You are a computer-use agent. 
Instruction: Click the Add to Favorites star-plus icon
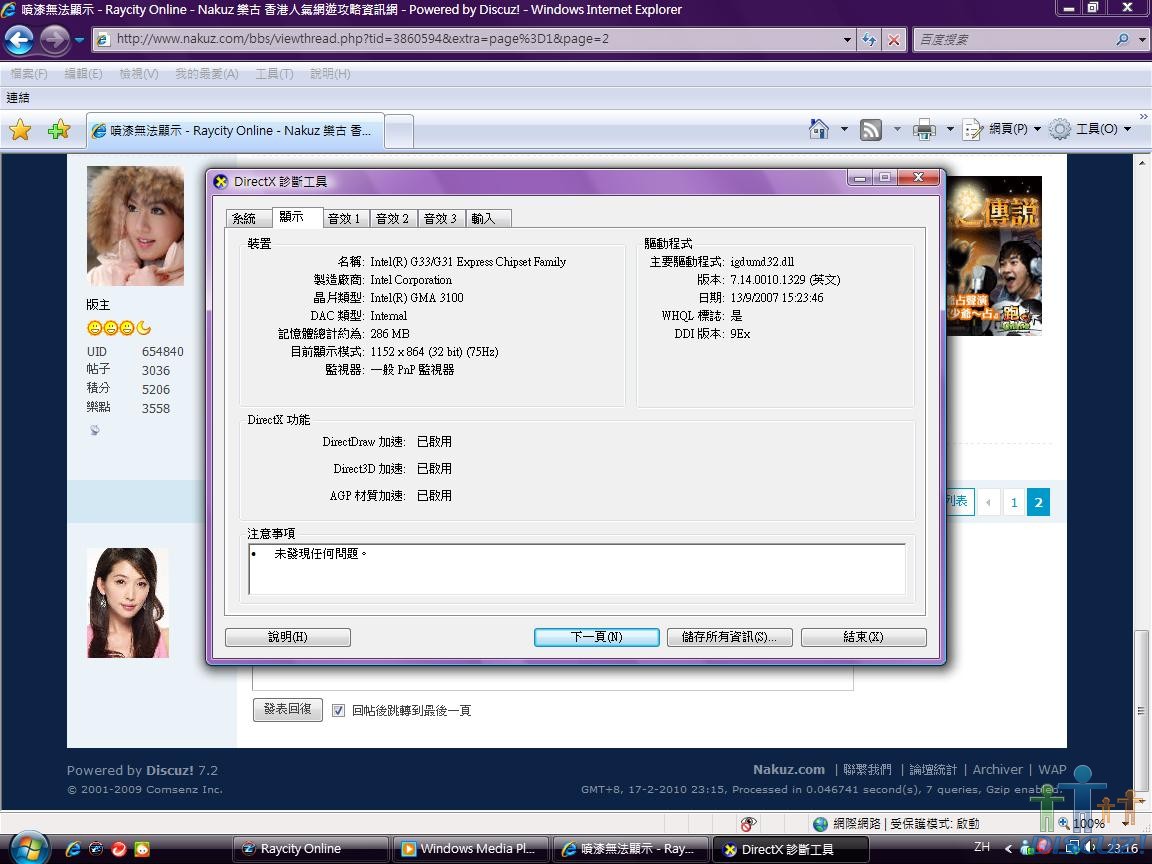pyautogui.click(x=58, y=130)
